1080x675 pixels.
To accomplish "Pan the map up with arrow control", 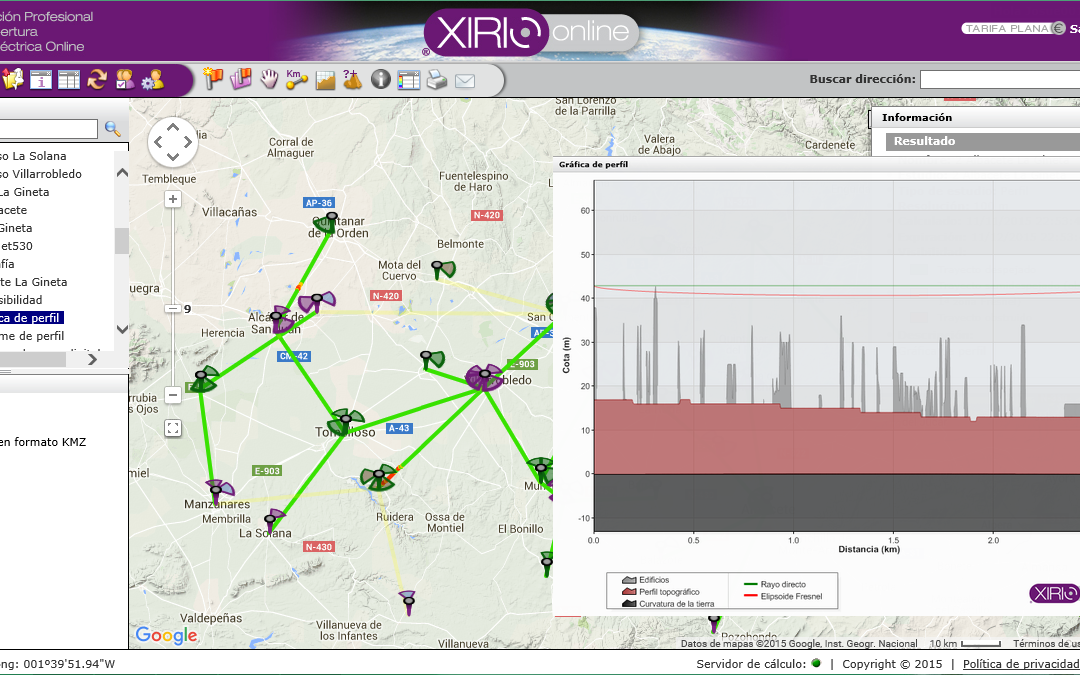I will (x=173, y=127).
